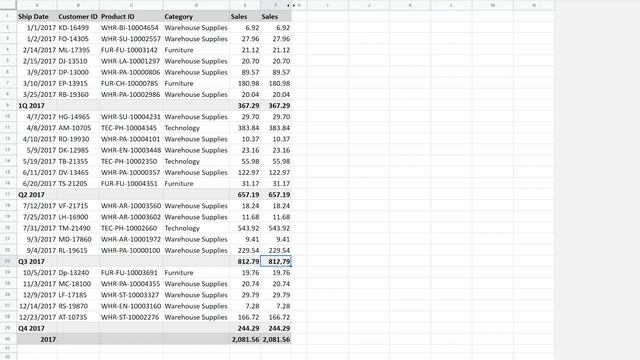Click customer ID DV-13465
640x360 pixels.
73,173
